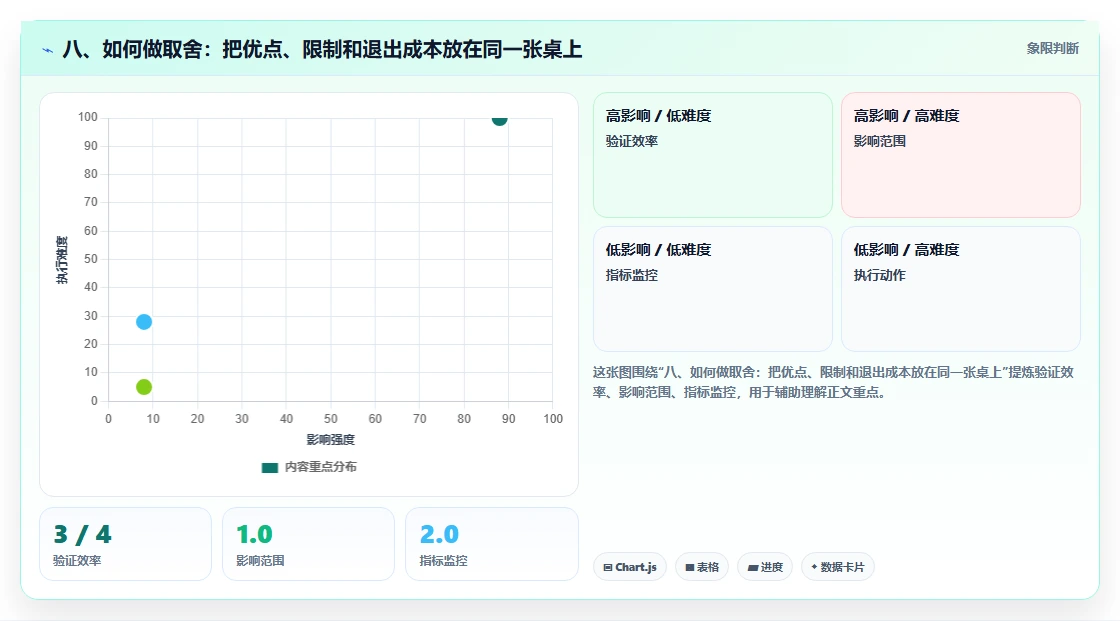Image resolution: width=1120 pixels, height=621 pixels.
Task: Click the 指标监控 text in the quadrant card
Action: point(632,275)
